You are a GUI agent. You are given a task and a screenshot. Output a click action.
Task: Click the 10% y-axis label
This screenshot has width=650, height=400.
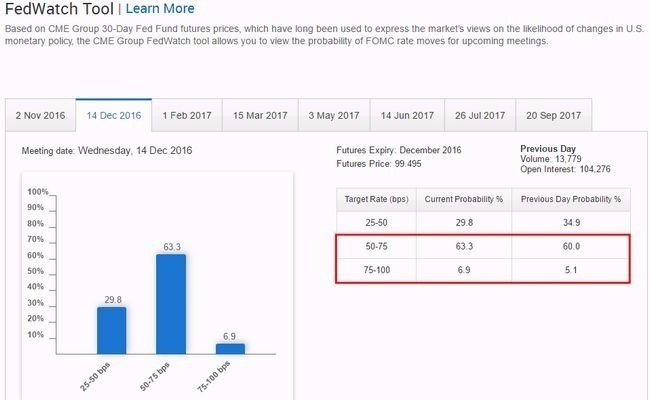pyautogui.click(x=35, y=335)
